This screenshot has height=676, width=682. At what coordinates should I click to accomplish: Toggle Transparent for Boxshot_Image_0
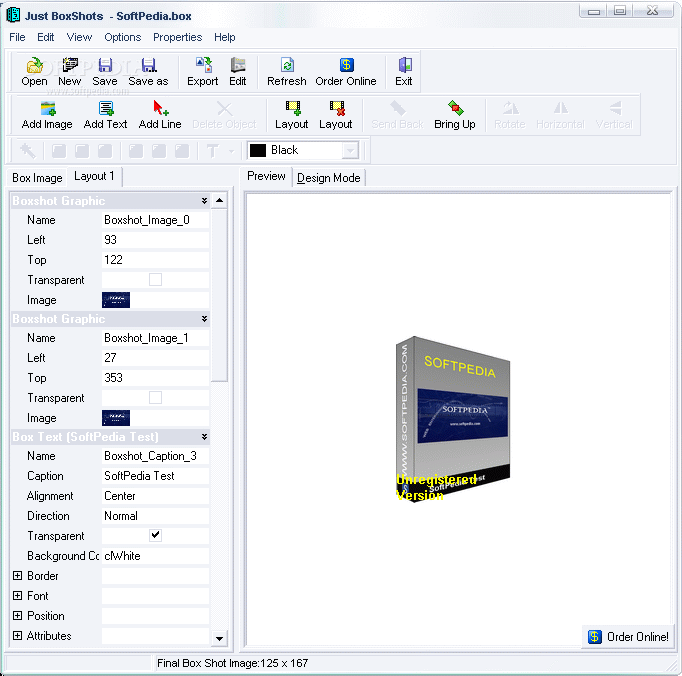pyautogui.click(x=155, y=280)
